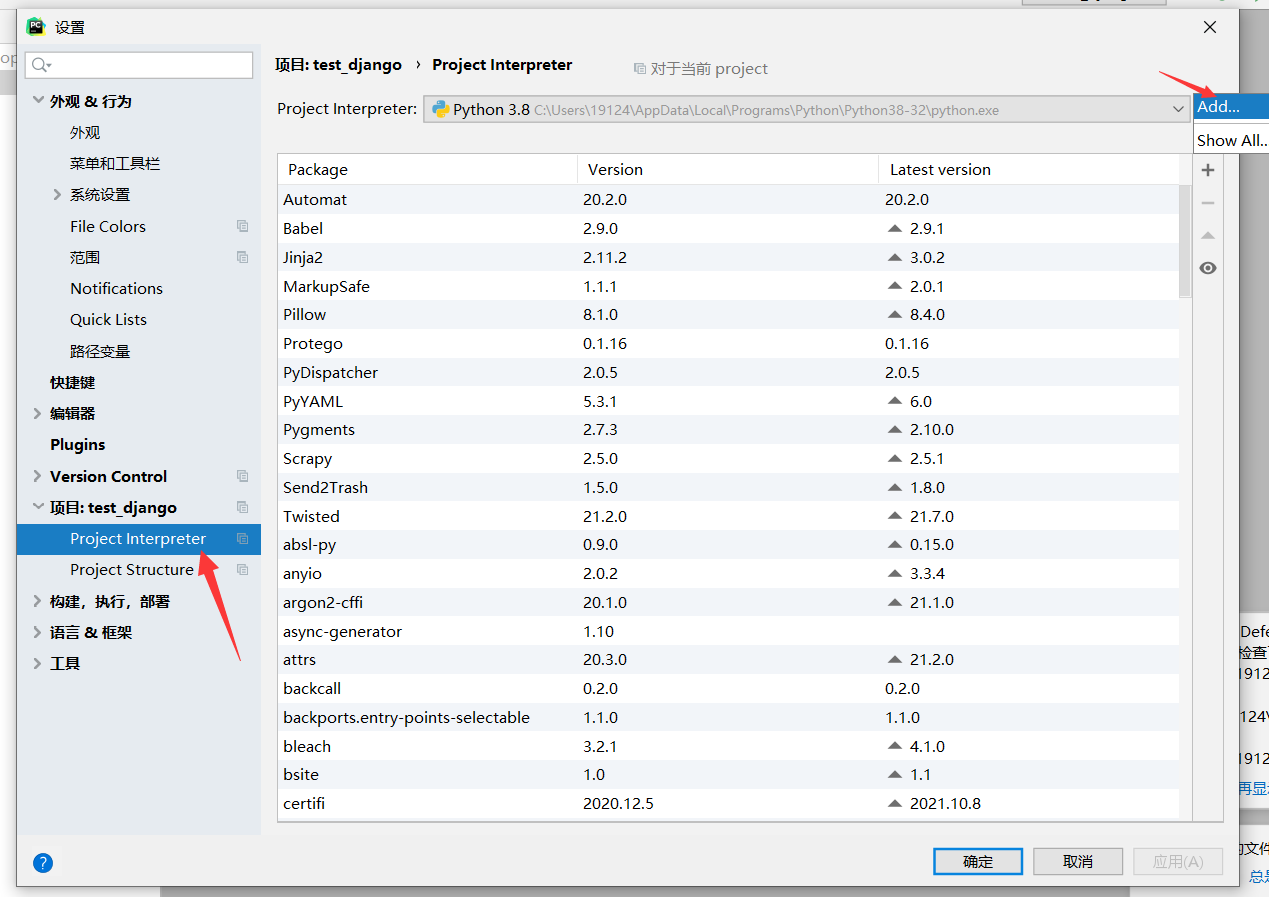Screen dimensions: 1269x897
Task: Click the package list vertical scrollbar
Action: [x=1185, y=242]
